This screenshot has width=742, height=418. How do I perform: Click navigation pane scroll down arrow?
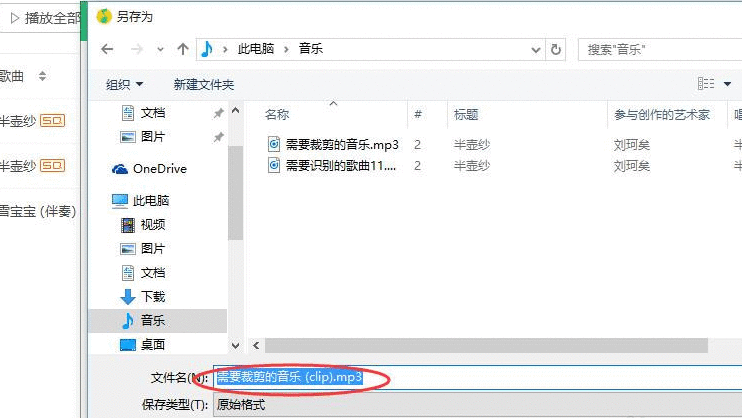coord(236,346)
